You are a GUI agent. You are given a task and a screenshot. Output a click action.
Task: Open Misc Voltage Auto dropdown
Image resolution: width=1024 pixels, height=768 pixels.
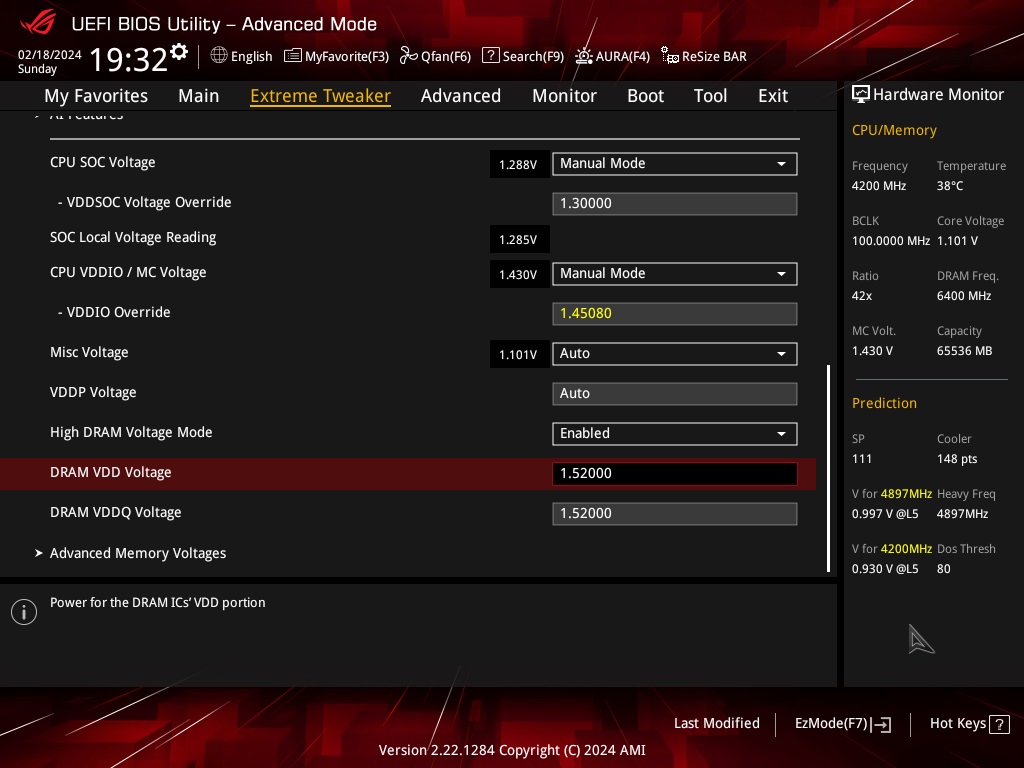click(x=675, y=353)
